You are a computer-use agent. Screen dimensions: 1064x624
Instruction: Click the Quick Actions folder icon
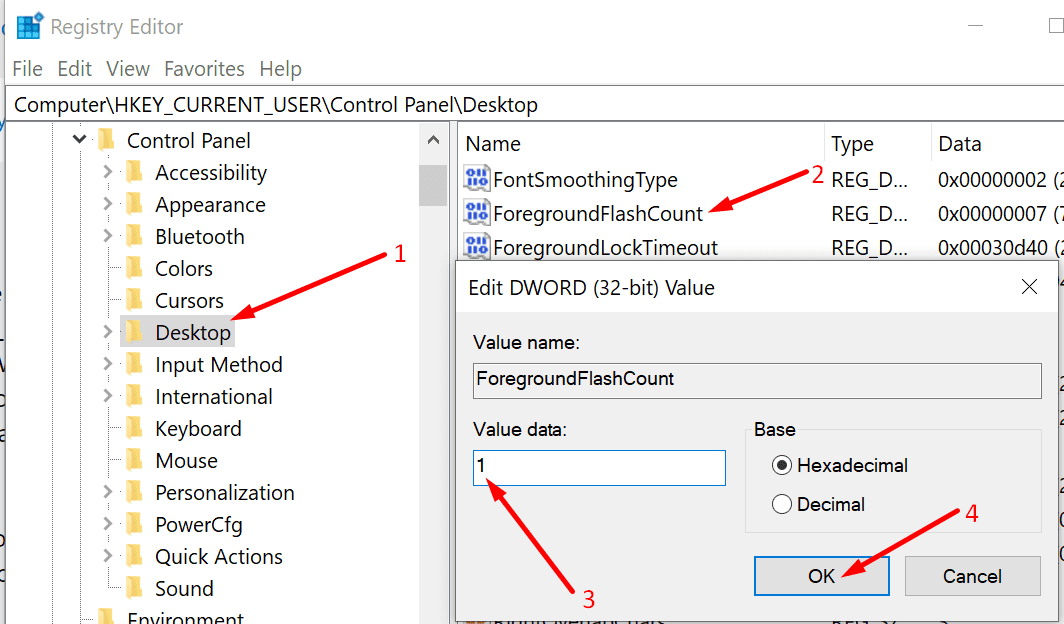click(134, 556)
